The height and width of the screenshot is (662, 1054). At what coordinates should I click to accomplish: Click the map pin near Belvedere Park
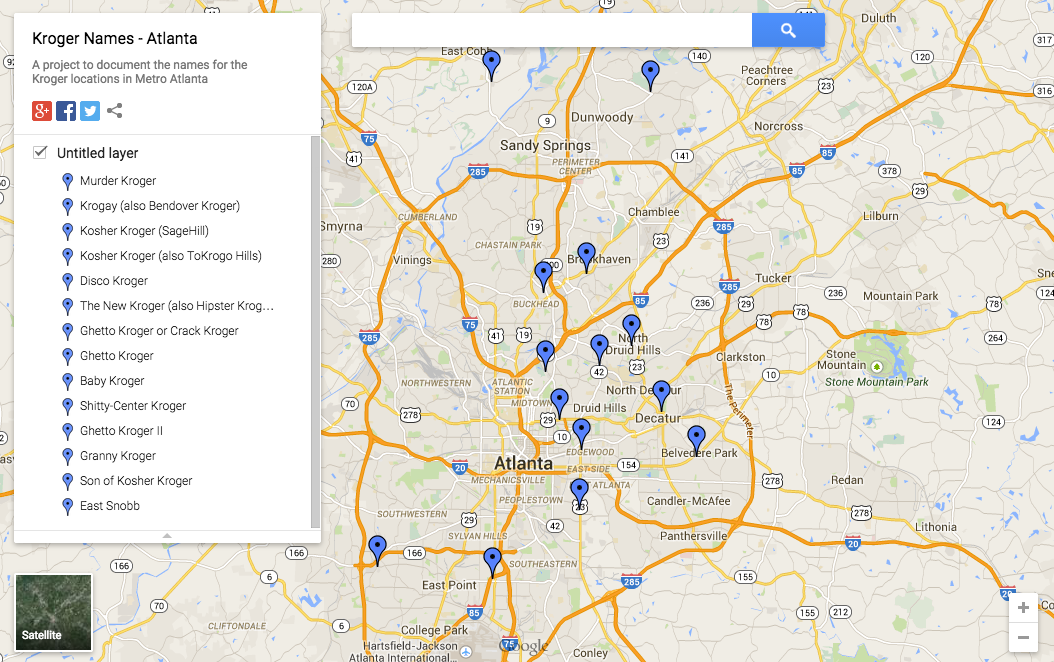tap(696, 438)
